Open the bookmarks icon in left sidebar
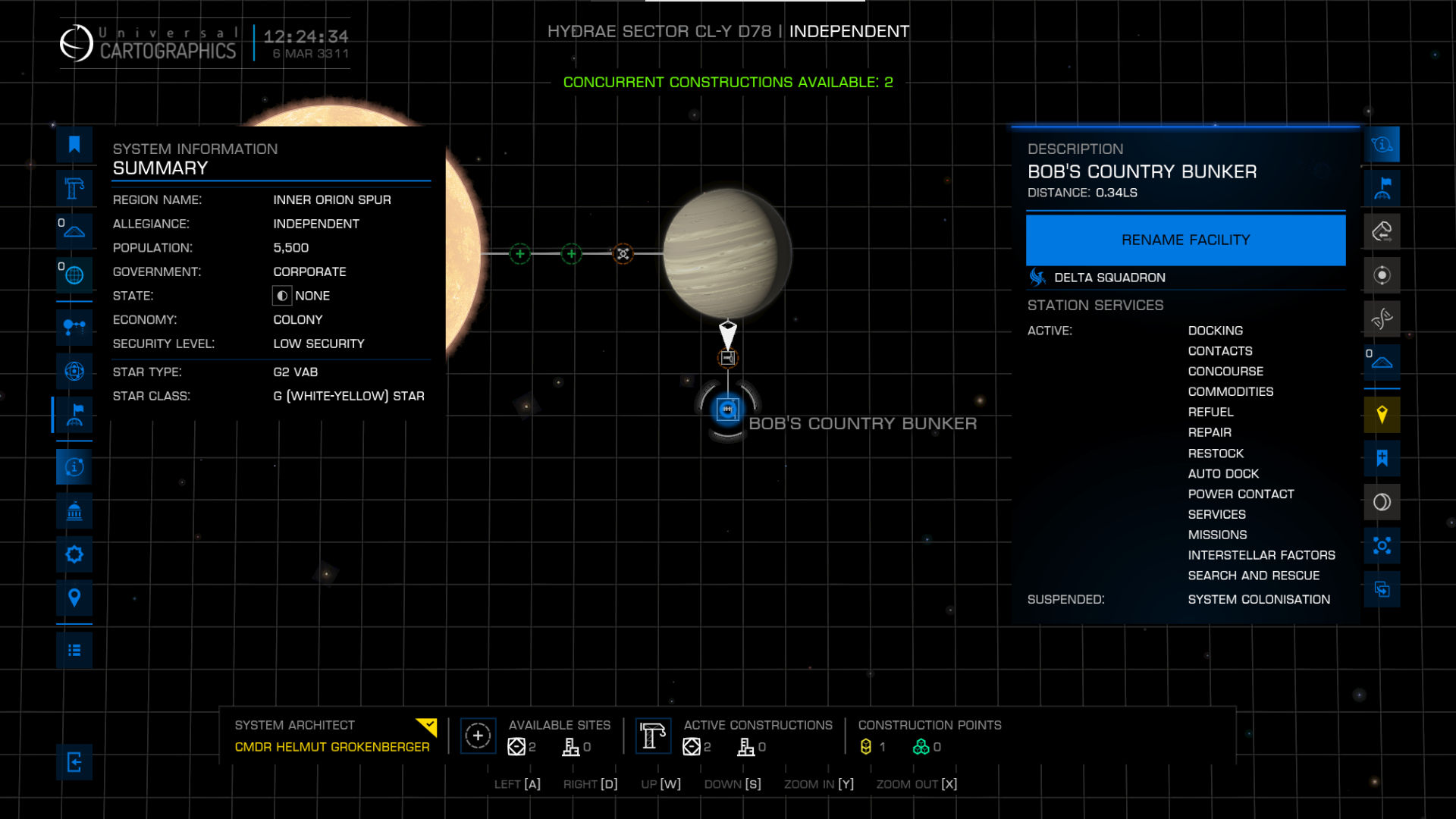This screenshot has width=1456, height=819. click(x=74, y=144)
